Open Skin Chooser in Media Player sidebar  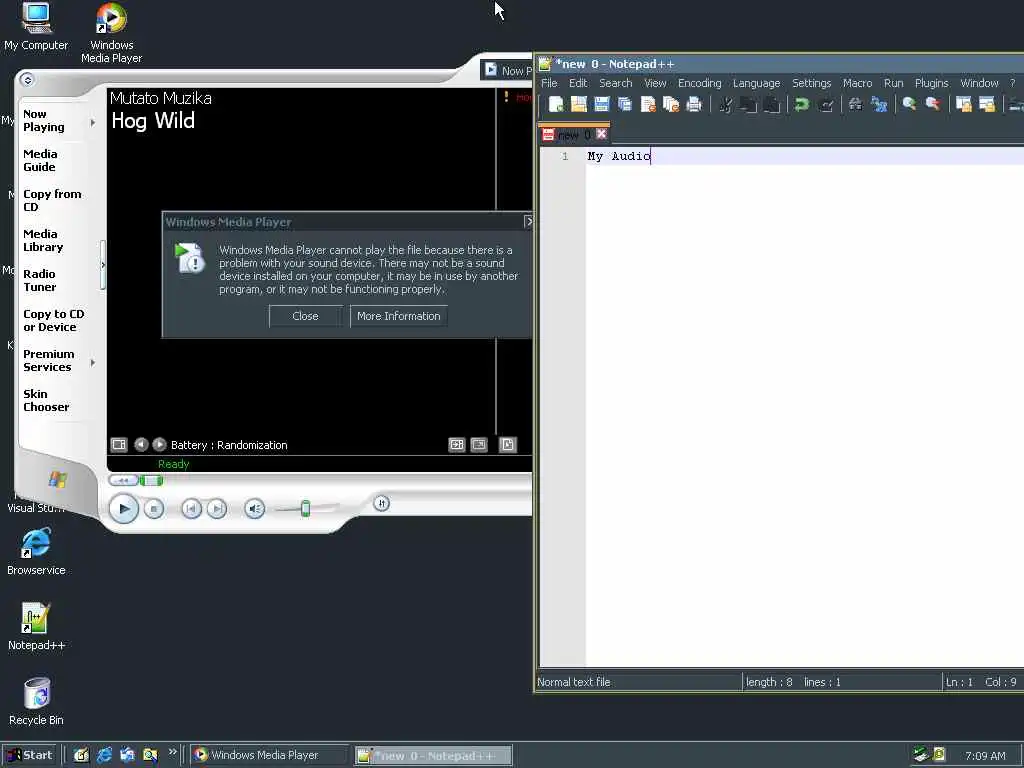pos(46,400)
